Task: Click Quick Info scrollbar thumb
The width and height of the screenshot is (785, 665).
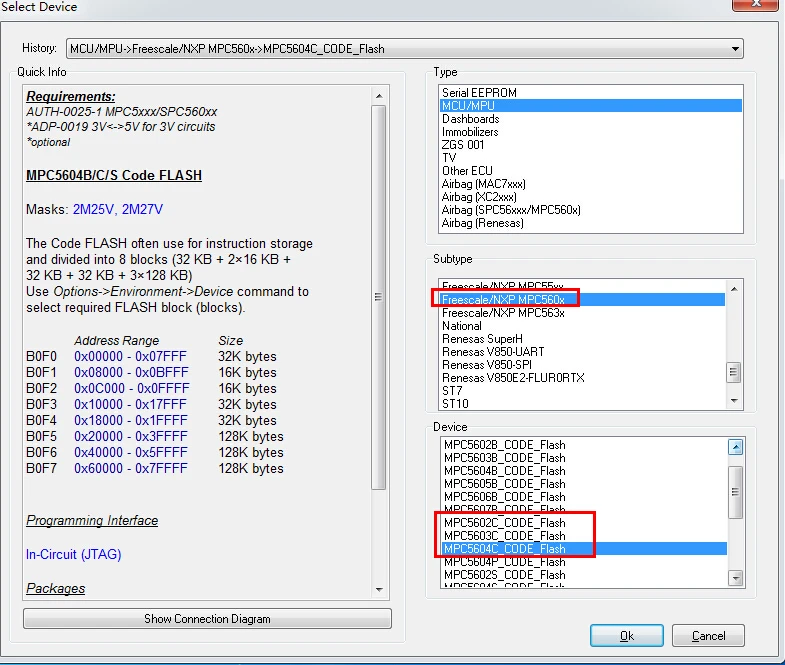Action: pyautogui.click(x=379, y=297)
